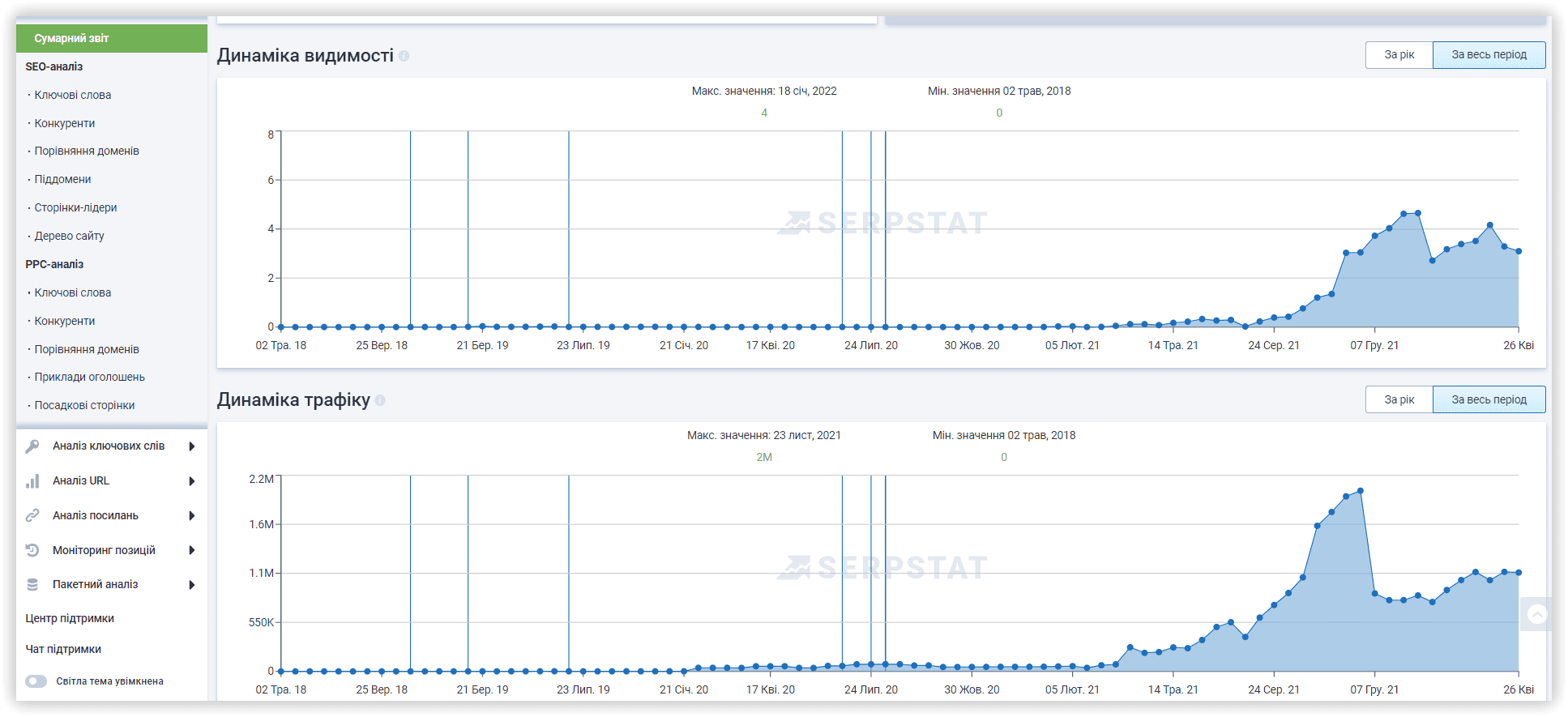Click the link chain icon beside Аналіз посилань
Screen dimensions: 1568x717
32,515
